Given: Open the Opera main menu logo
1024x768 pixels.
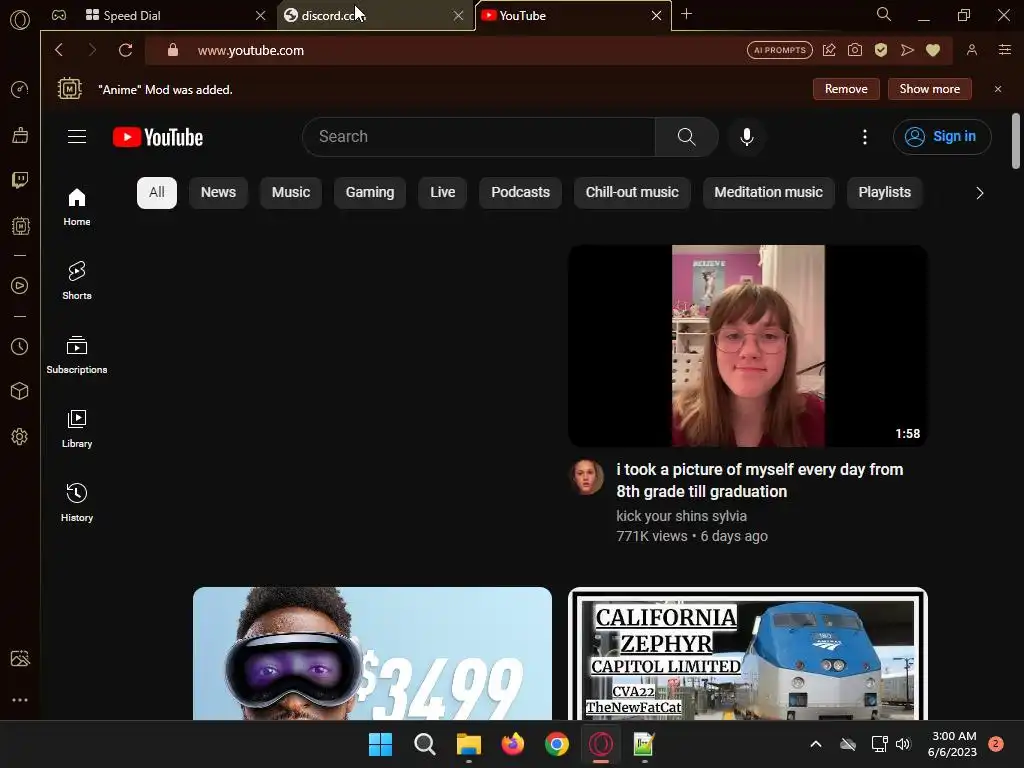Looking at the screenshot, I should tap(20, 20).
